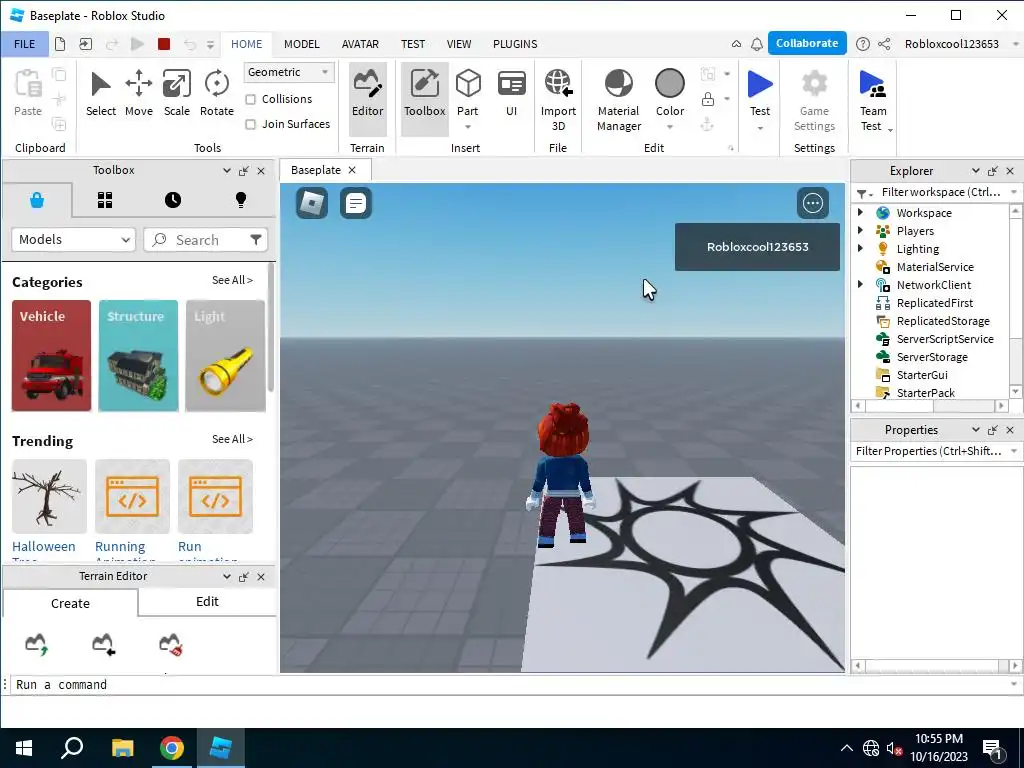Click See All next to Categories
This screenshot has height=768, width=1024.
(x=232, y=280)
